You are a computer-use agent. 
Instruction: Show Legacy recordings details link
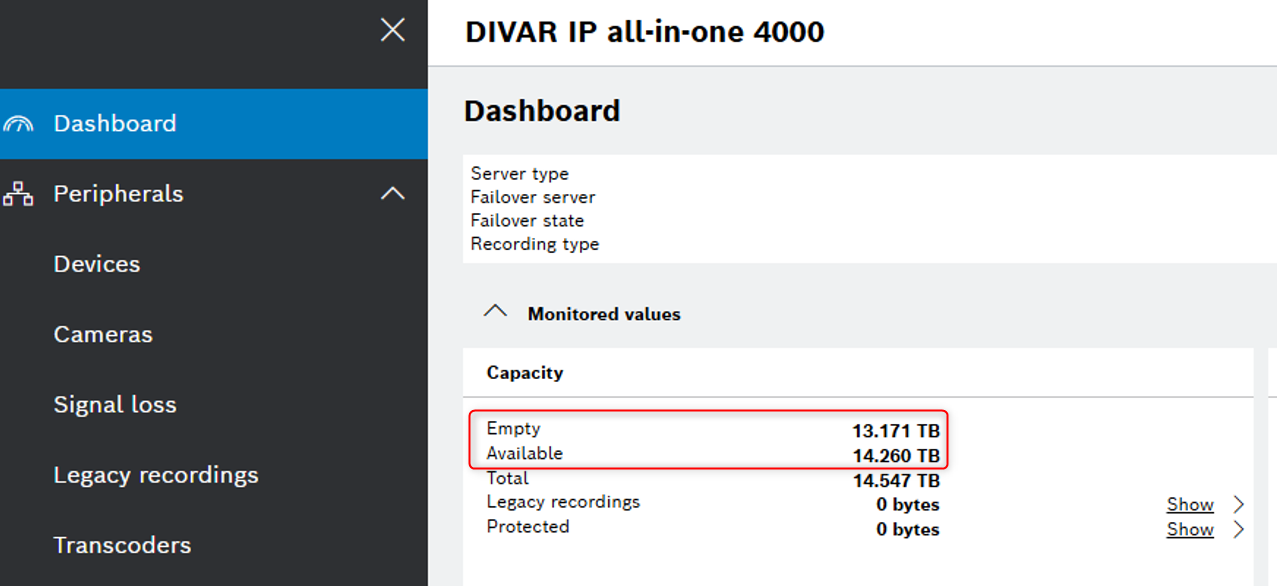1190,504
